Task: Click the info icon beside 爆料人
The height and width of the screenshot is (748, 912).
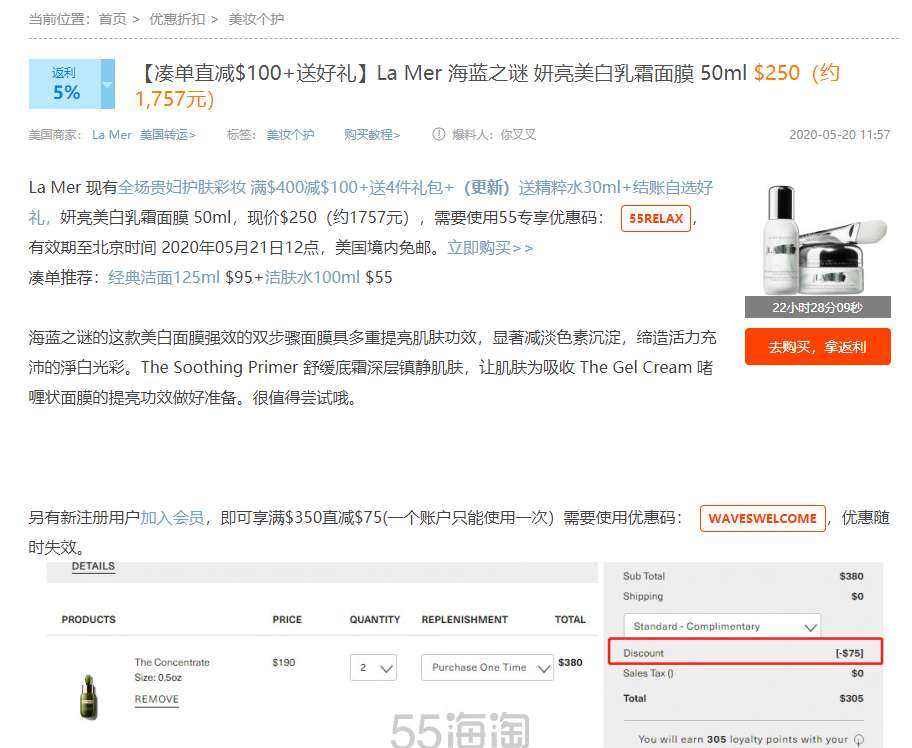Action: tap(439, 134)
